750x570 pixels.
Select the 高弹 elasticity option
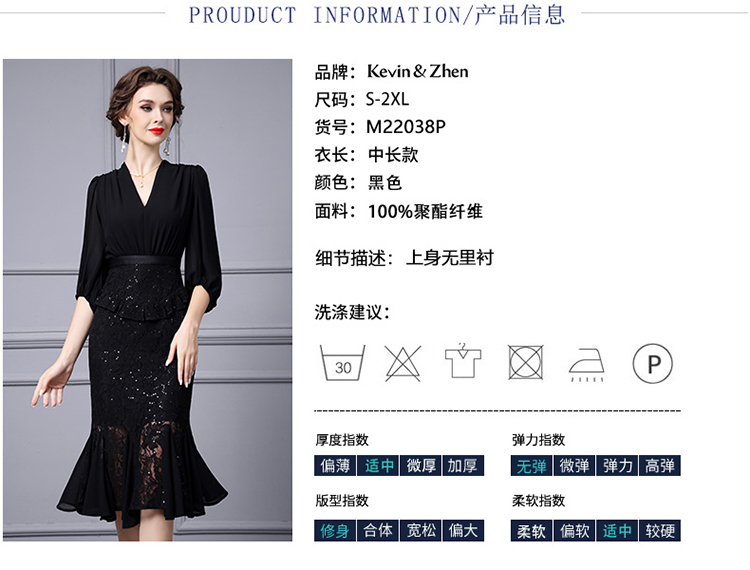click(x=660, y=465)
